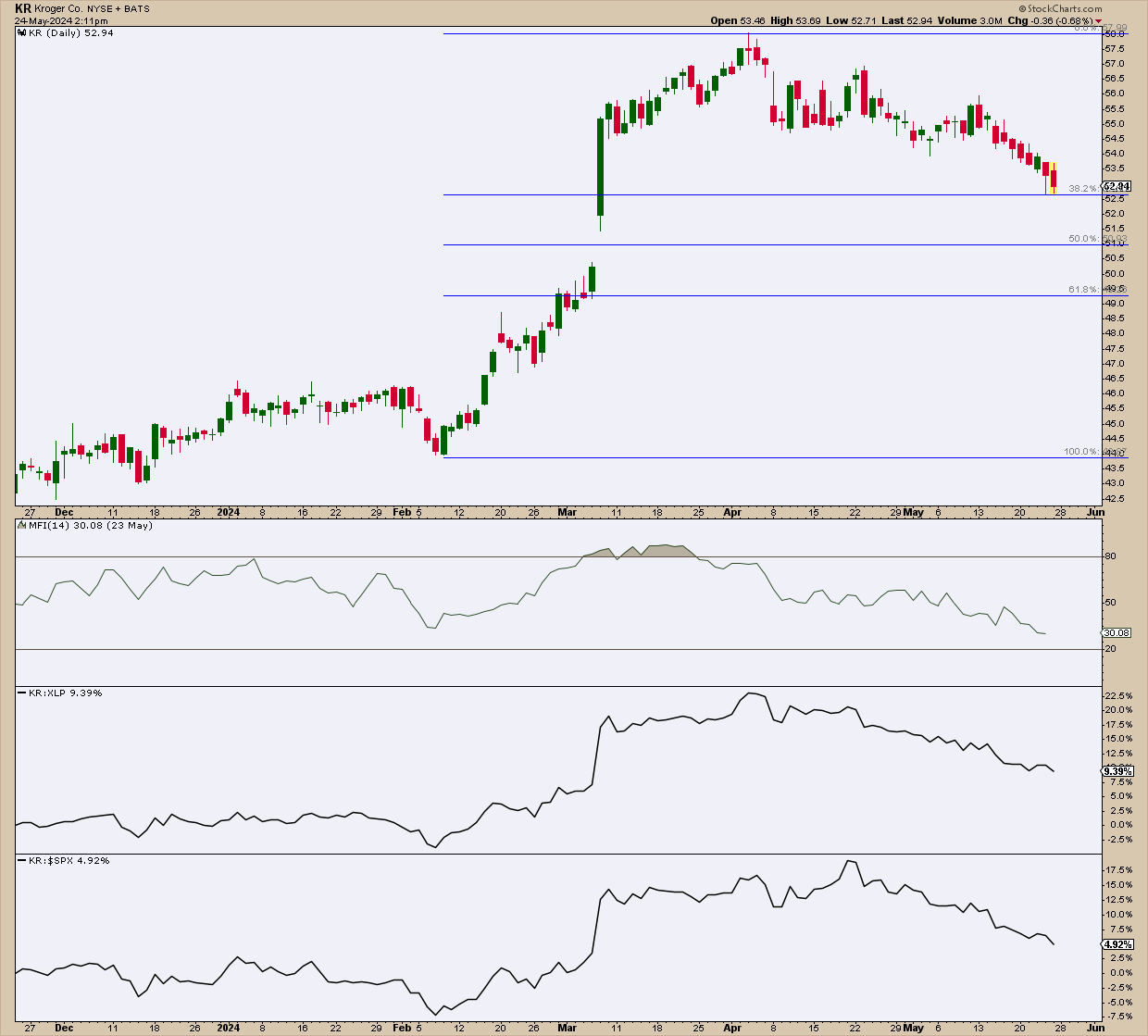
Task: Click the KR:XLP ratio legend icon
Action: click(x=22, y=693)
